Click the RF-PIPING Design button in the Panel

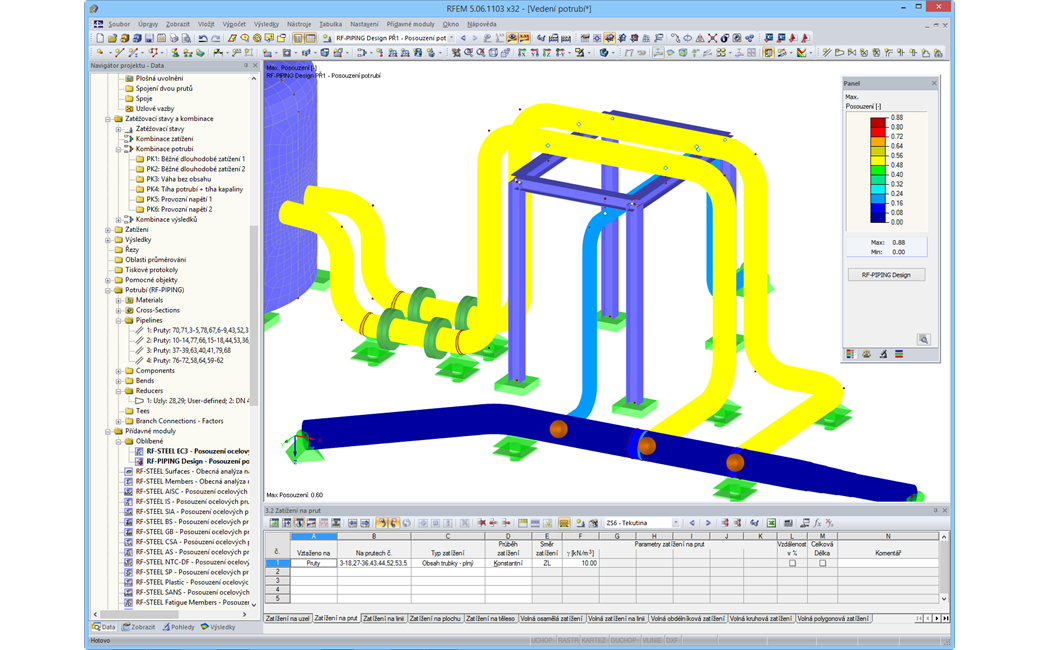pyautogui.click(x=887, y=274)
